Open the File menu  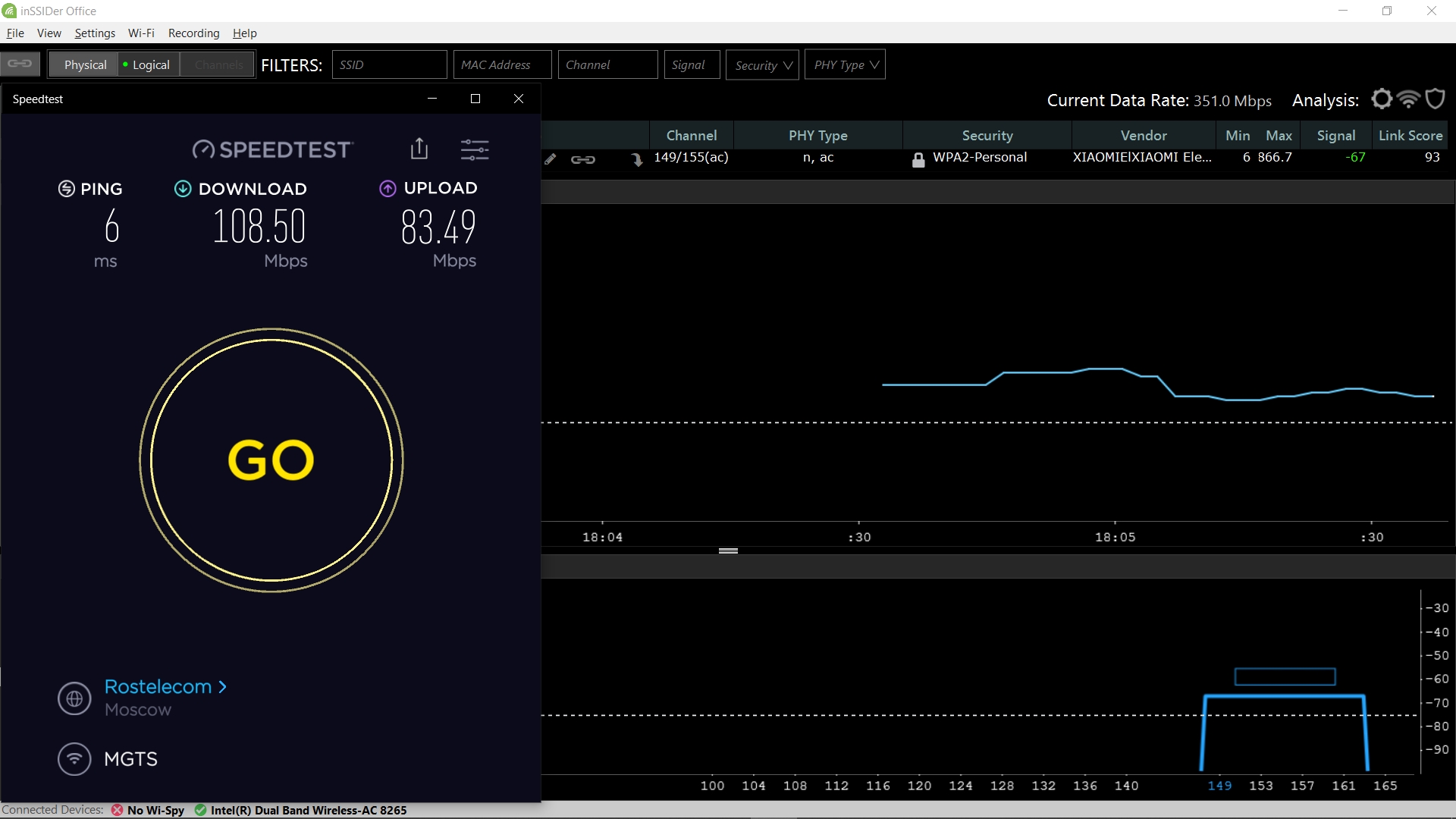point(15,33)
